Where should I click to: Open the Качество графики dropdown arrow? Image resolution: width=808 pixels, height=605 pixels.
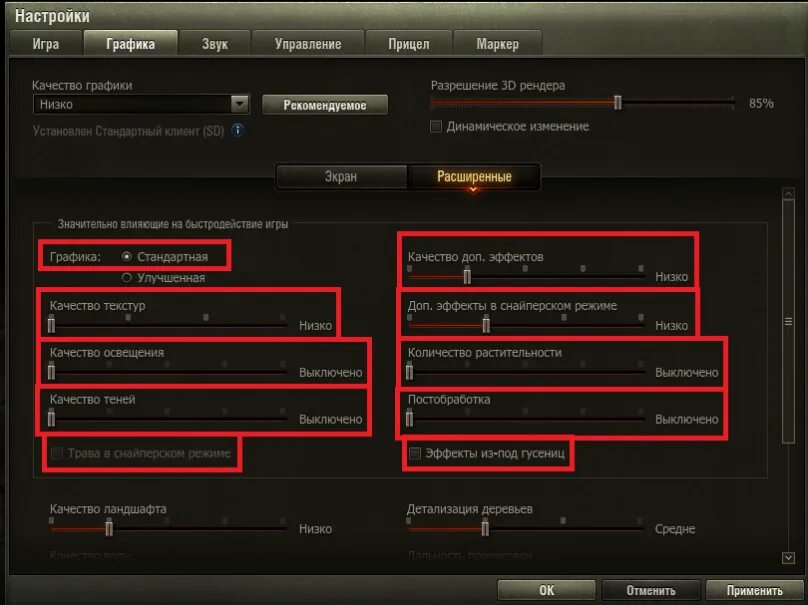(240, 104)
